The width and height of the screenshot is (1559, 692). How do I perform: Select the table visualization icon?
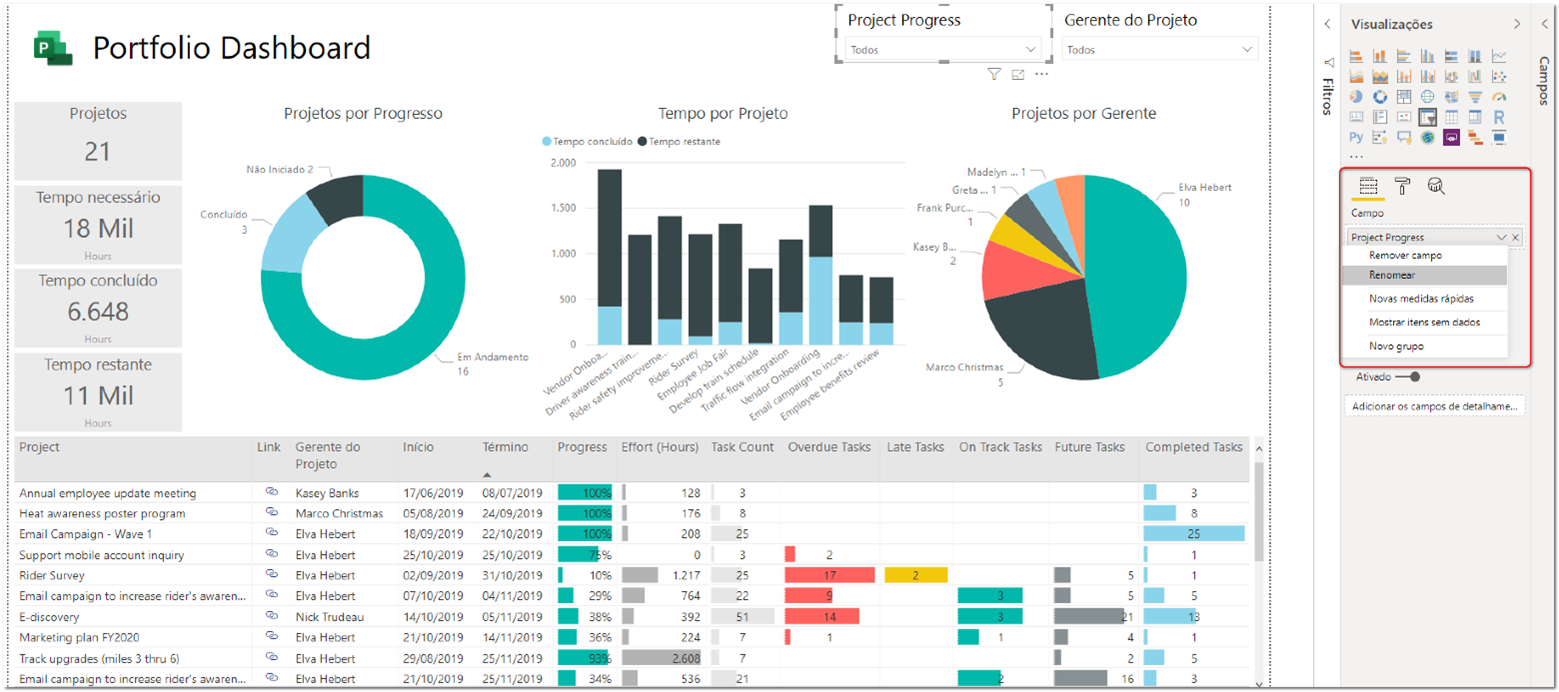pos(1451,117)
